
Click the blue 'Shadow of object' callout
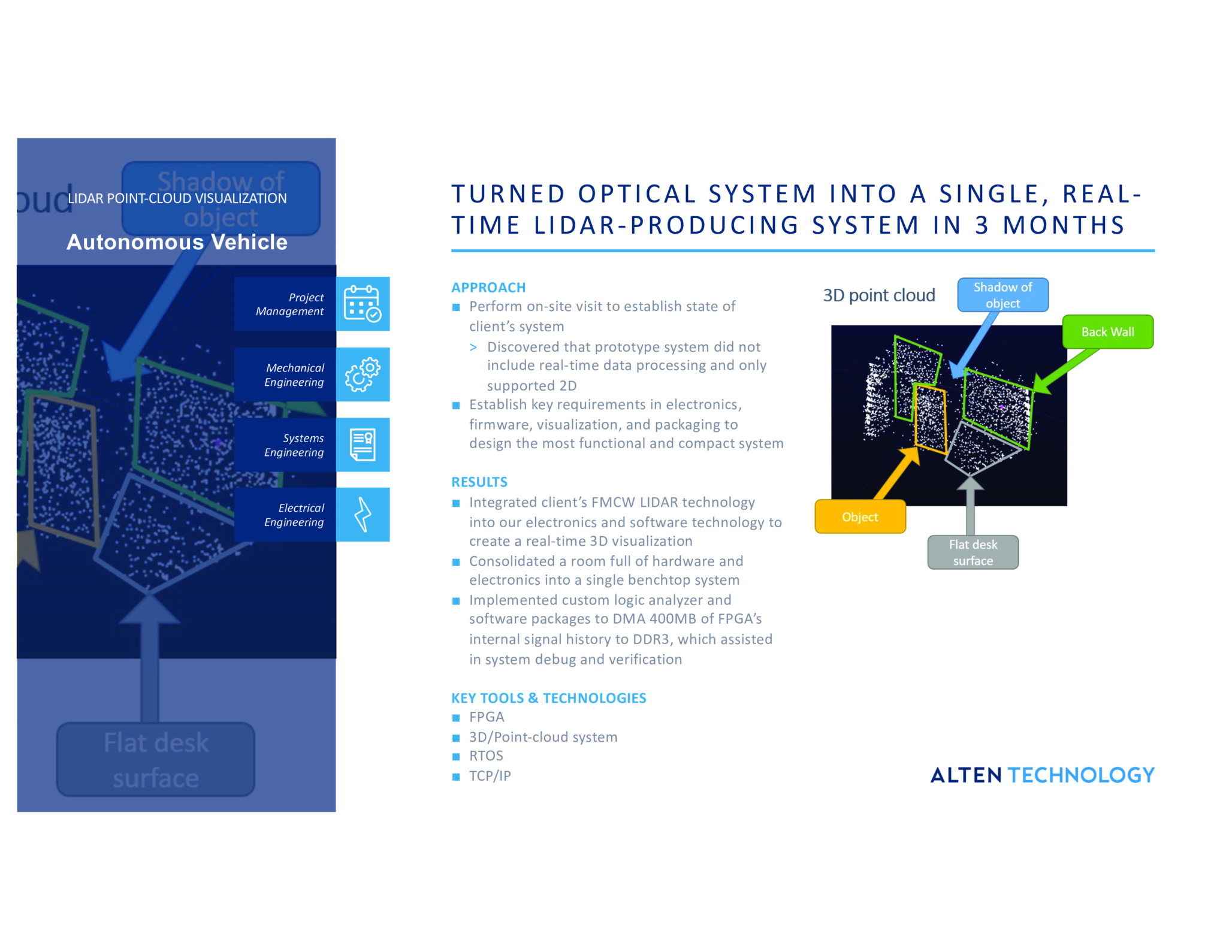1002,295
